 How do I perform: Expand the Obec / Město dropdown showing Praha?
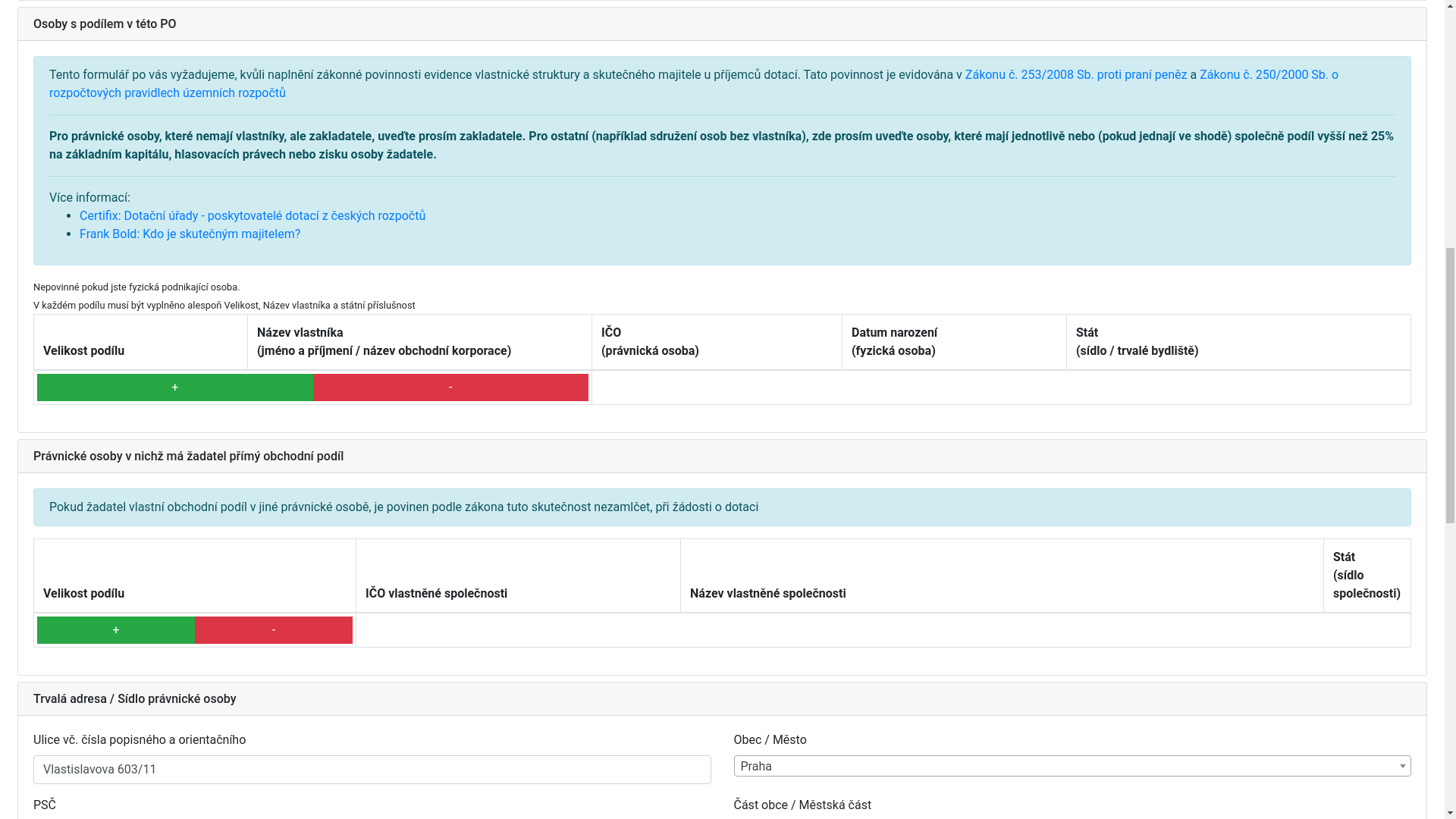click(1062, 767)
